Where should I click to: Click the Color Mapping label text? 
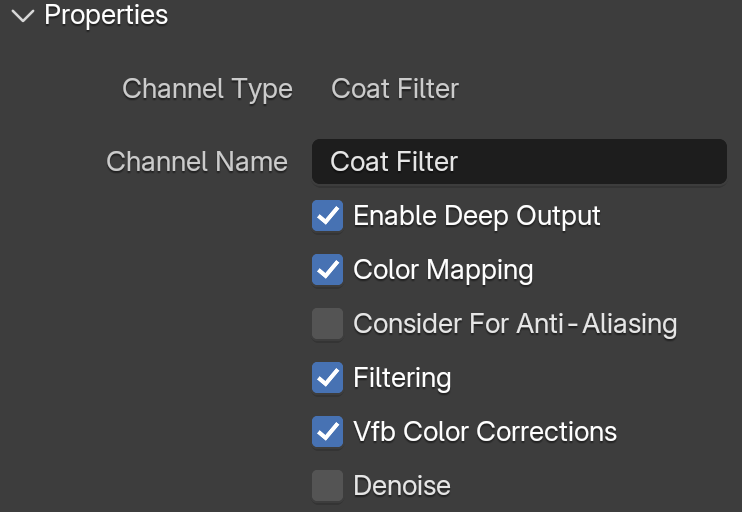(x=443, y=271)
